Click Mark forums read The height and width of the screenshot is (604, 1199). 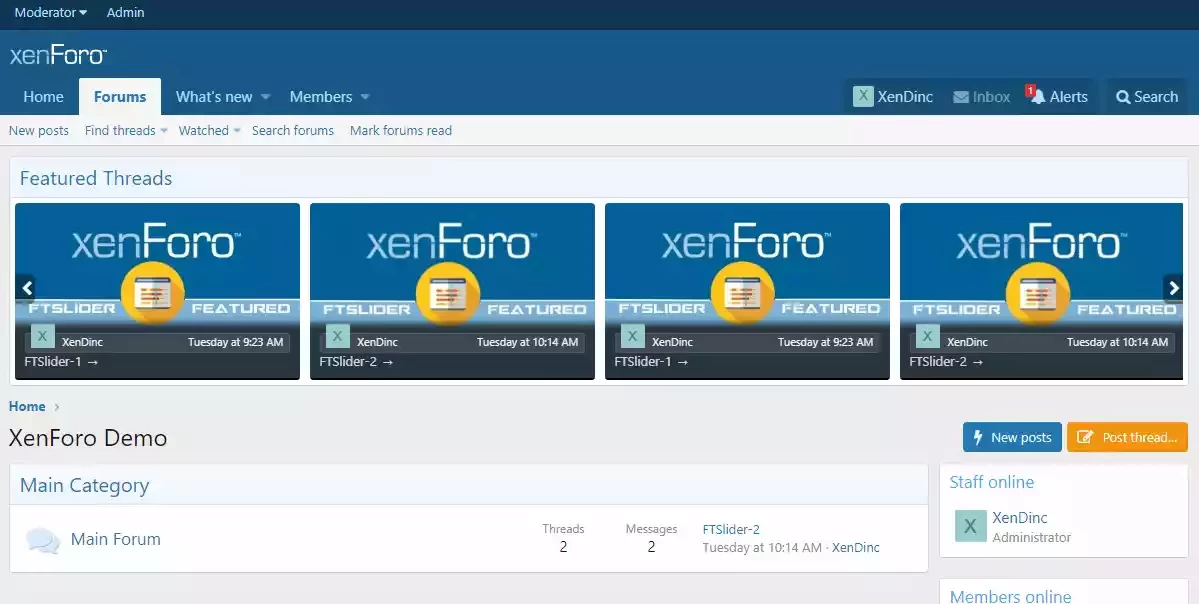[401, 131]
